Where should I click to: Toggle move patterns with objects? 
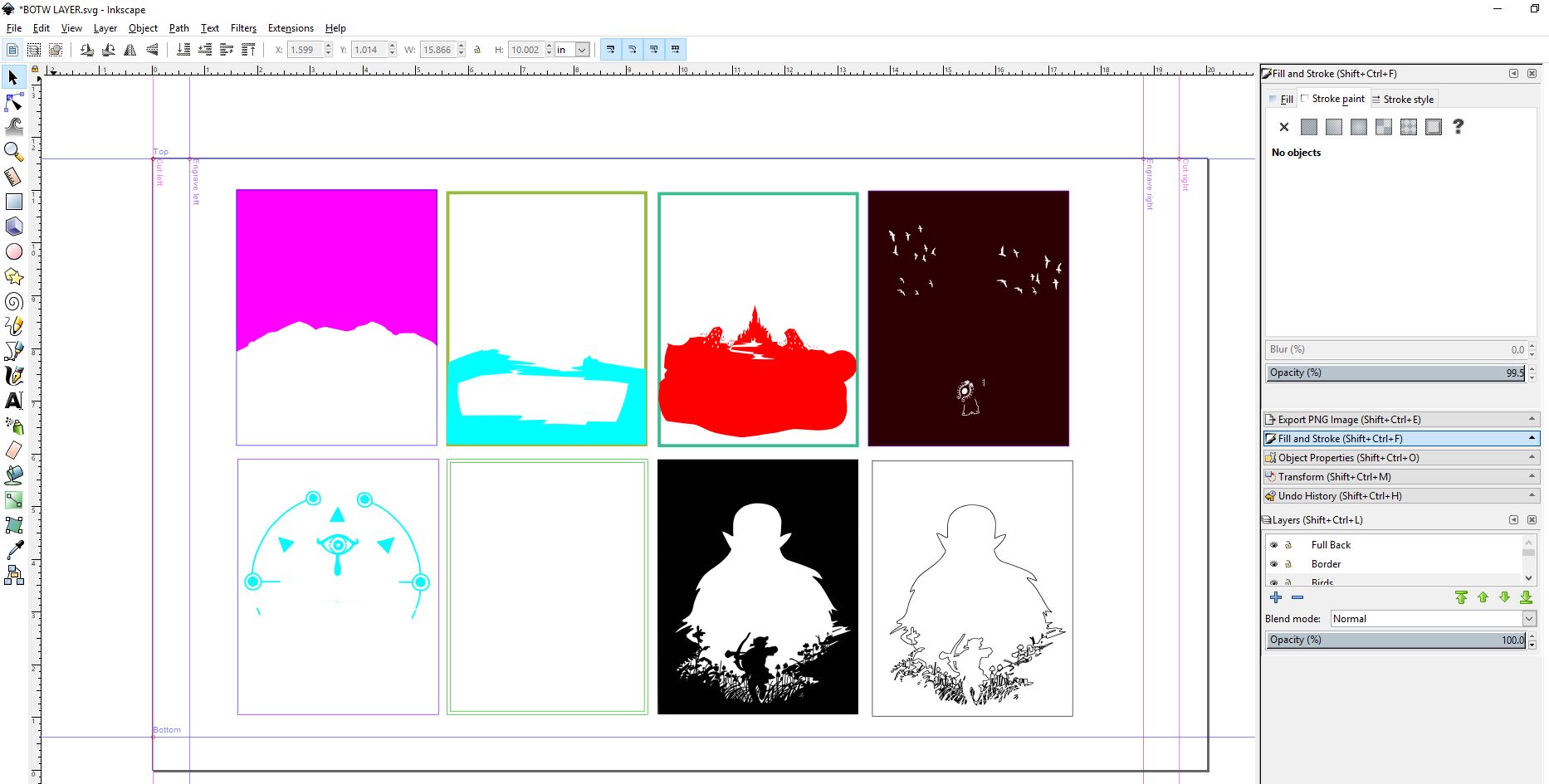coord(676,50)
